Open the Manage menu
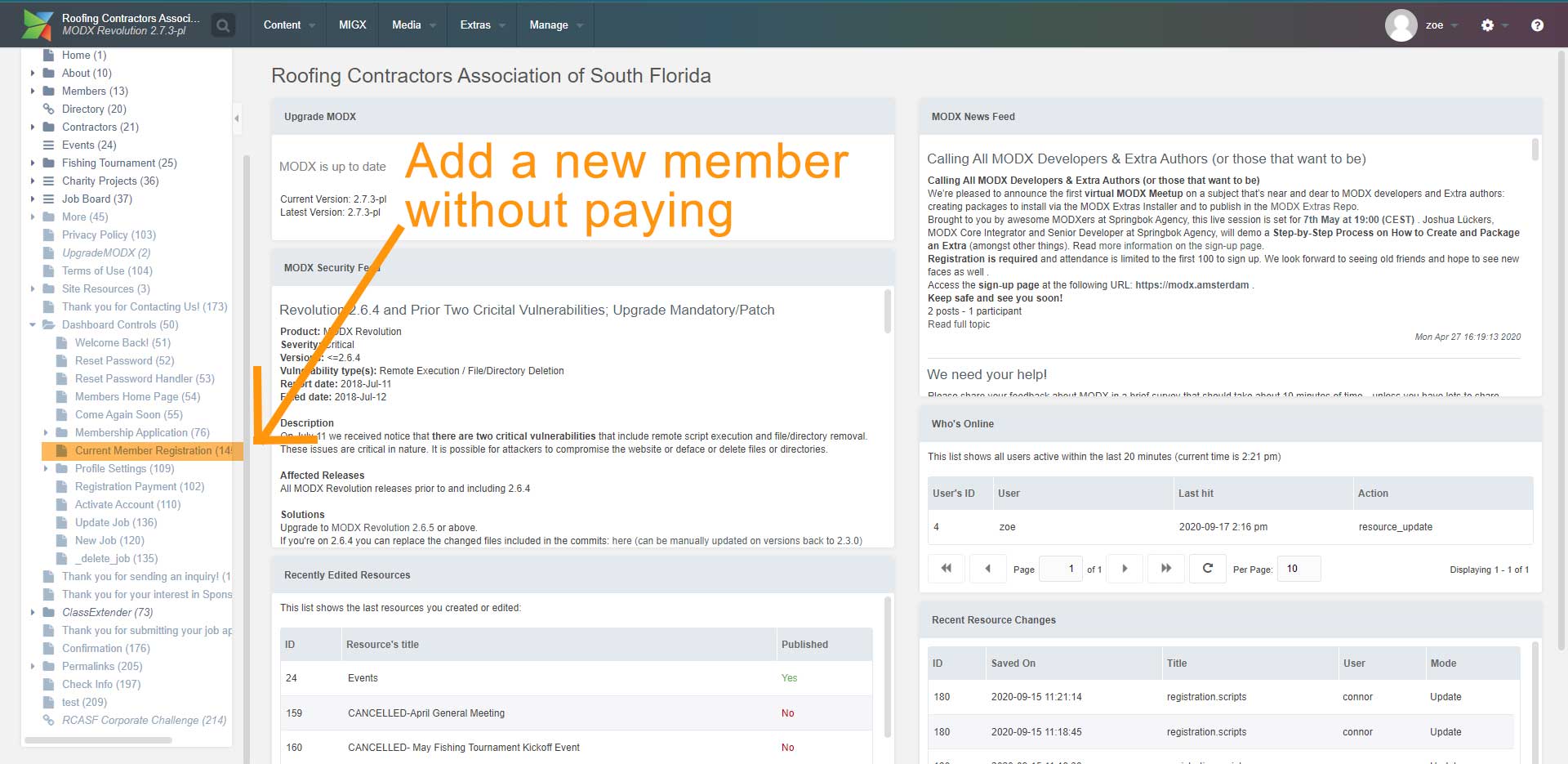The image size is (1568, 764). coord(555,25)
